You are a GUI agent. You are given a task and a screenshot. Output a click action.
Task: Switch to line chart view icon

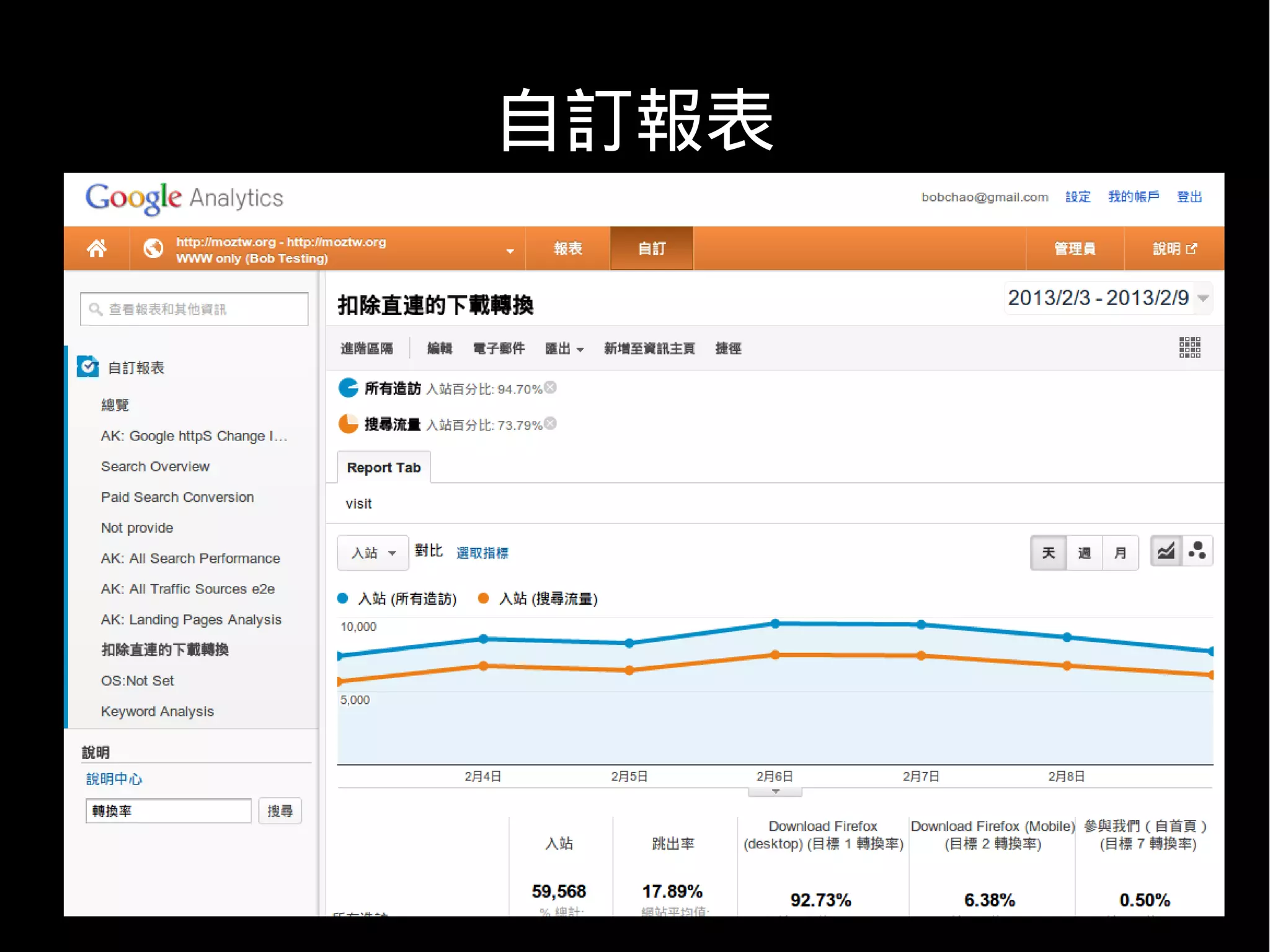coord(1166,551)
